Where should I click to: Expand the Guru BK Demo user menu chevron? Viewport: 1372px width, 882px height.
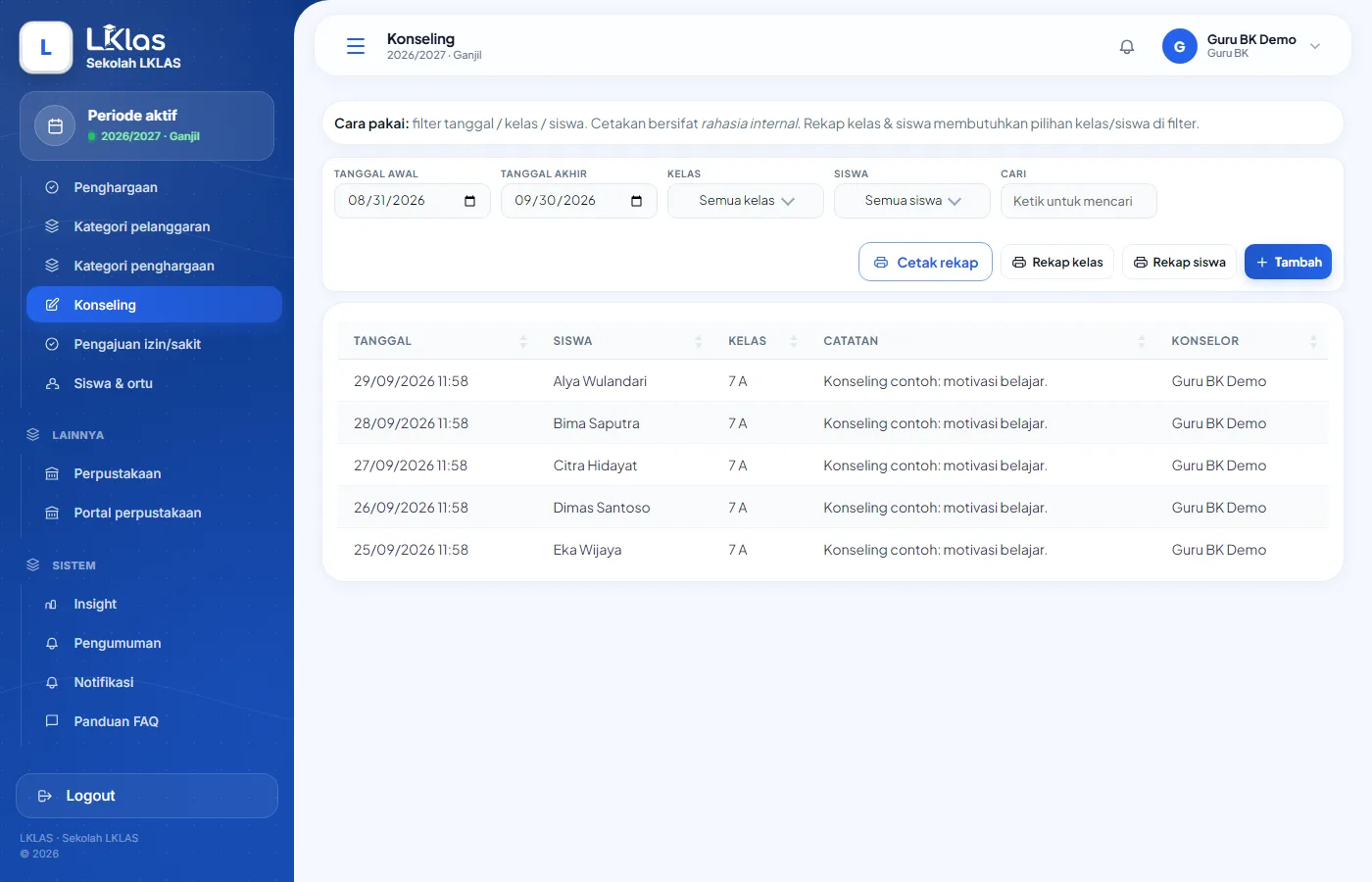click(x=1315, y=46)
